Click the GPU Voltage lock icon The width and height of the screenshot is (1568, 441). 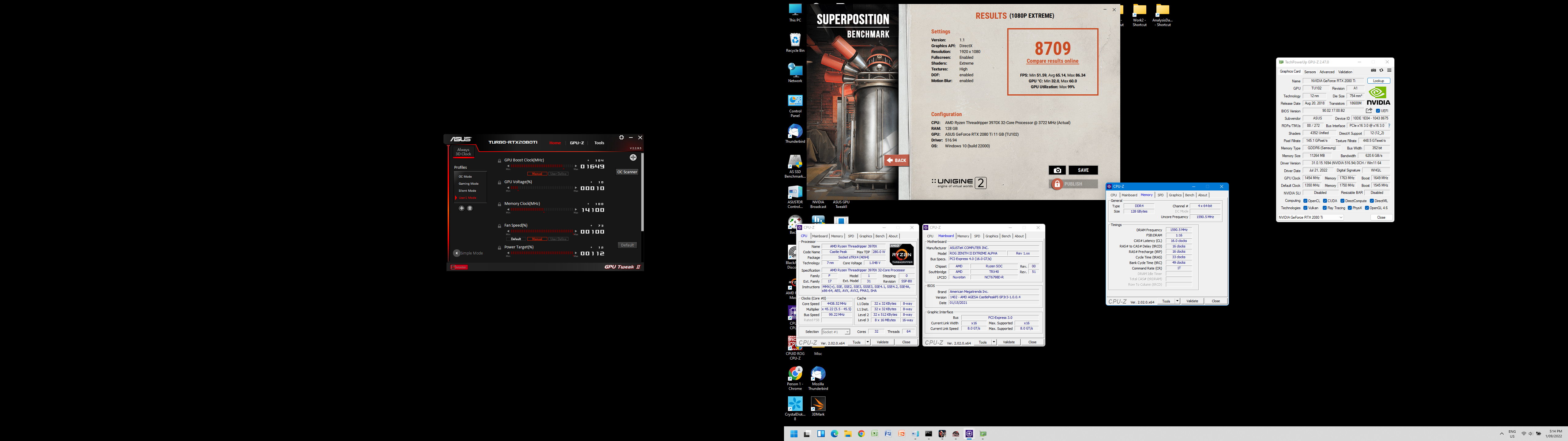click(500, 183)
